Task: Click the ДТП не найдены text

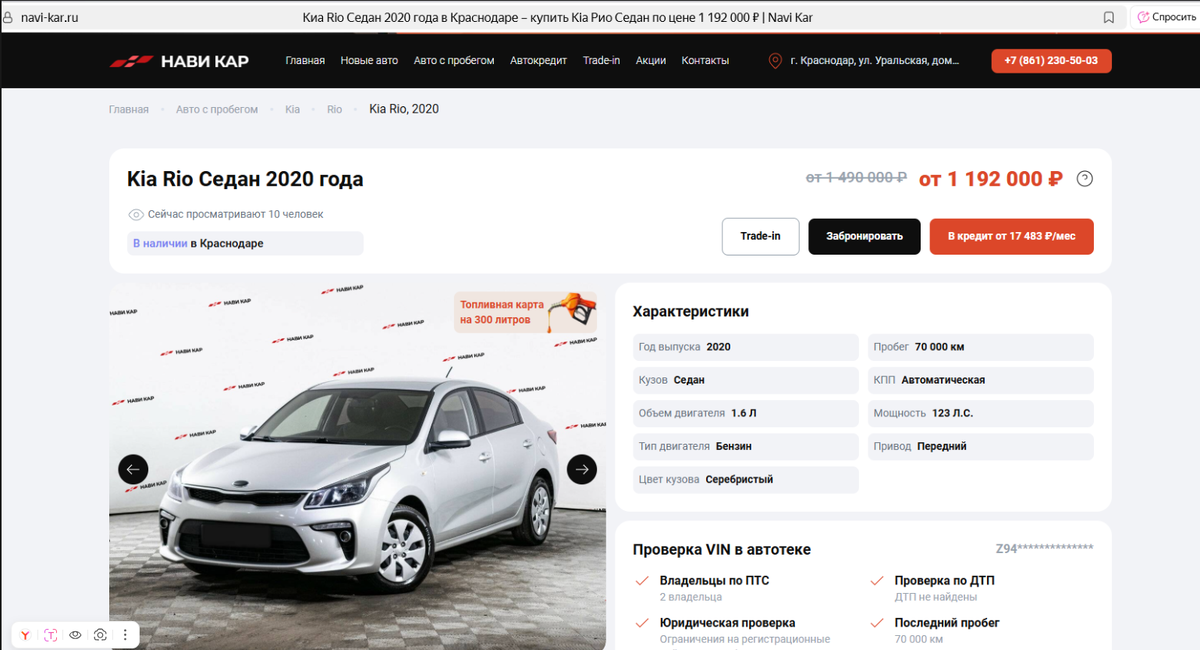Action: [x=936, y=597]
